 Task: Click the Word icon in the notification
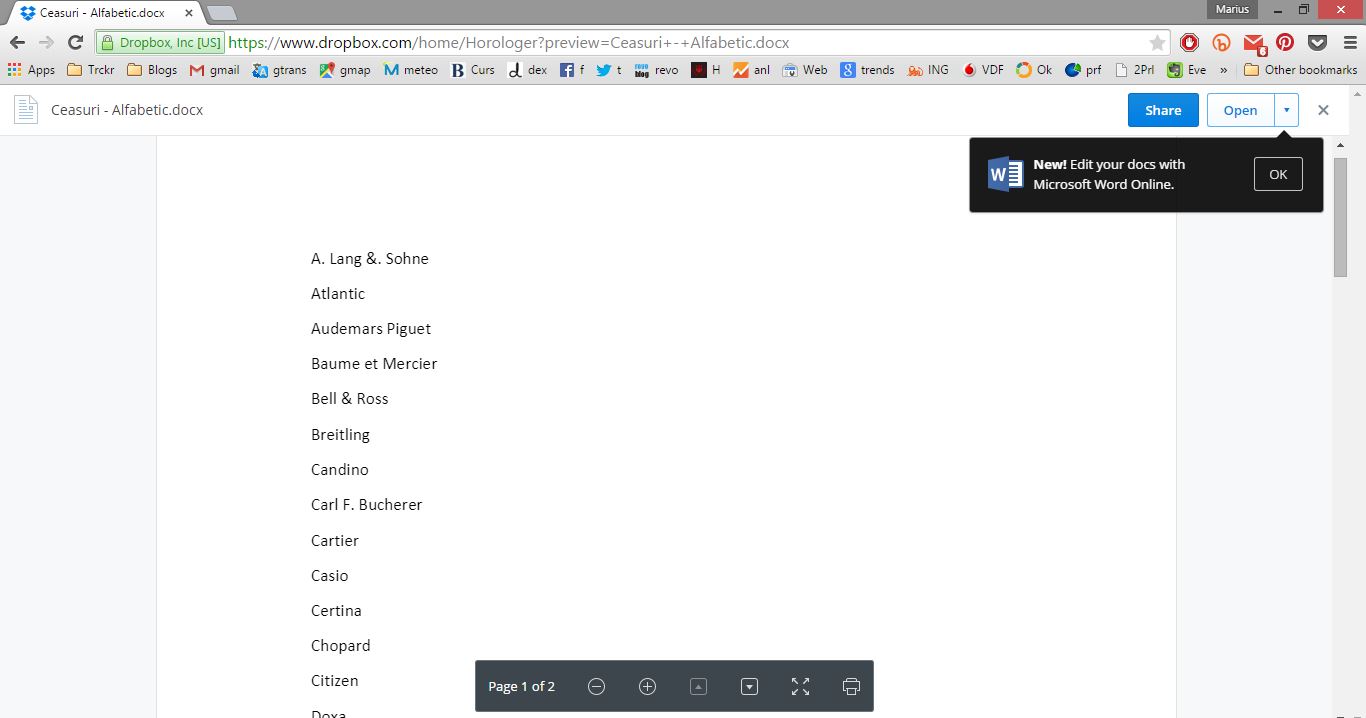(1005, 174)
